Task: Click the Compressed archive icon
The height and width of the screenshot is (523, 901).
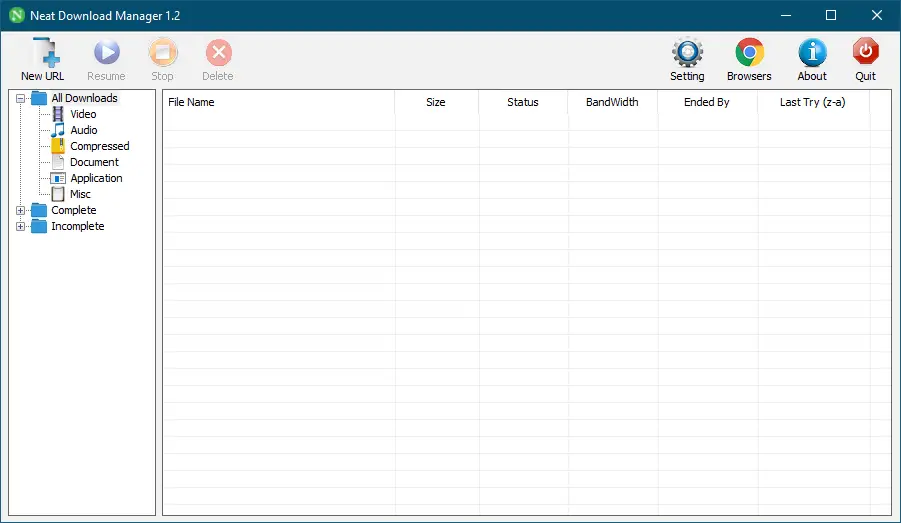Action: (58, 146)
